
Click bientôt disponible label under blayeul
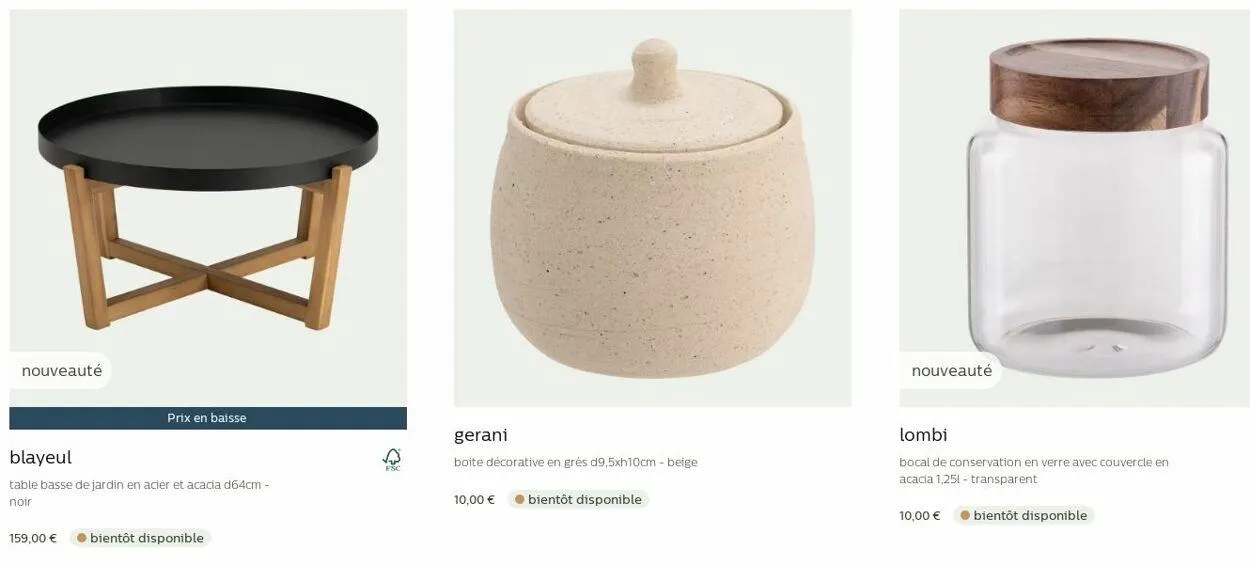(x=147, y=538)
